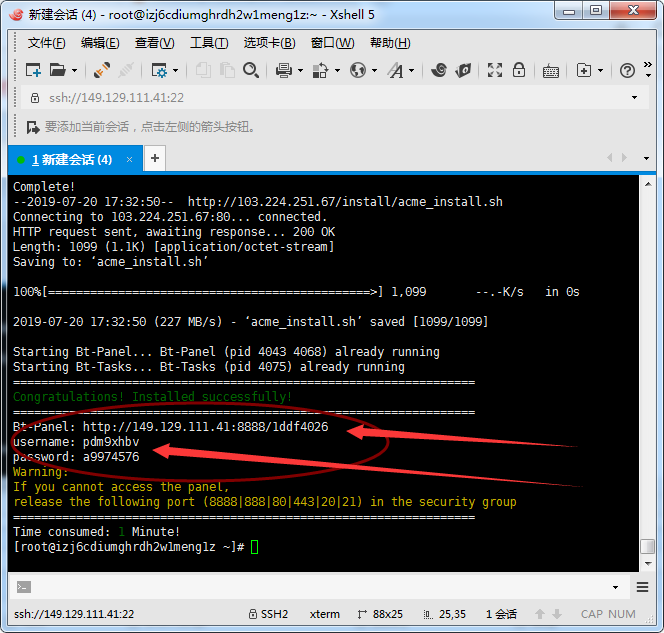This screenshot has width=664, height=633.
Task: Open the 窗口(W) menu
Action: coord(332,43)
